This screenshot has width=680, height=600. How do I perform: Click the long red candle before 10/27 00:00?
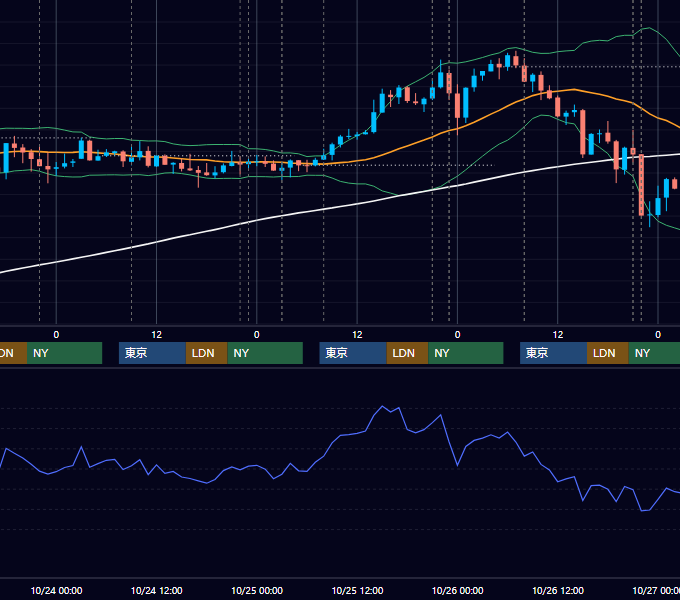641,185
